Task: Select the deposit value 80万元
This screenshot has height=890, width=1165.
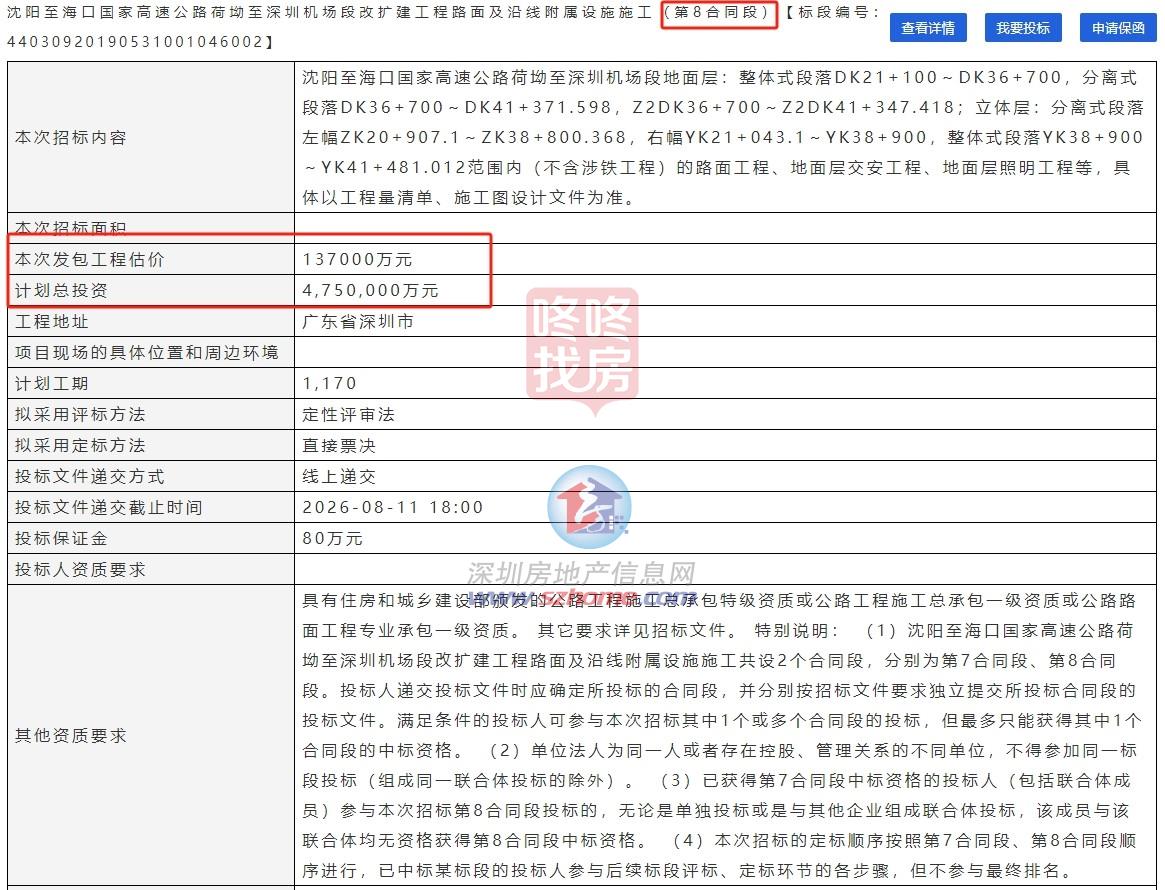Action: tap(333, 539)
